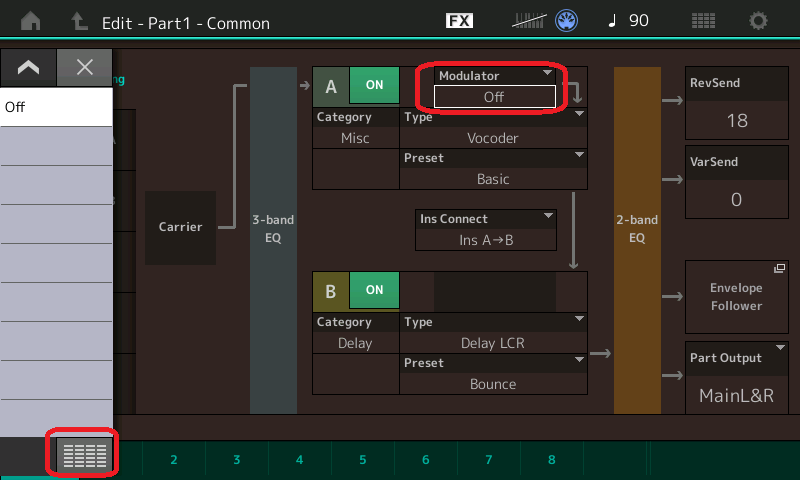Click the exit/up arrow icon
The height and width of the screenshot is (480, 800).
pos(79,21)
